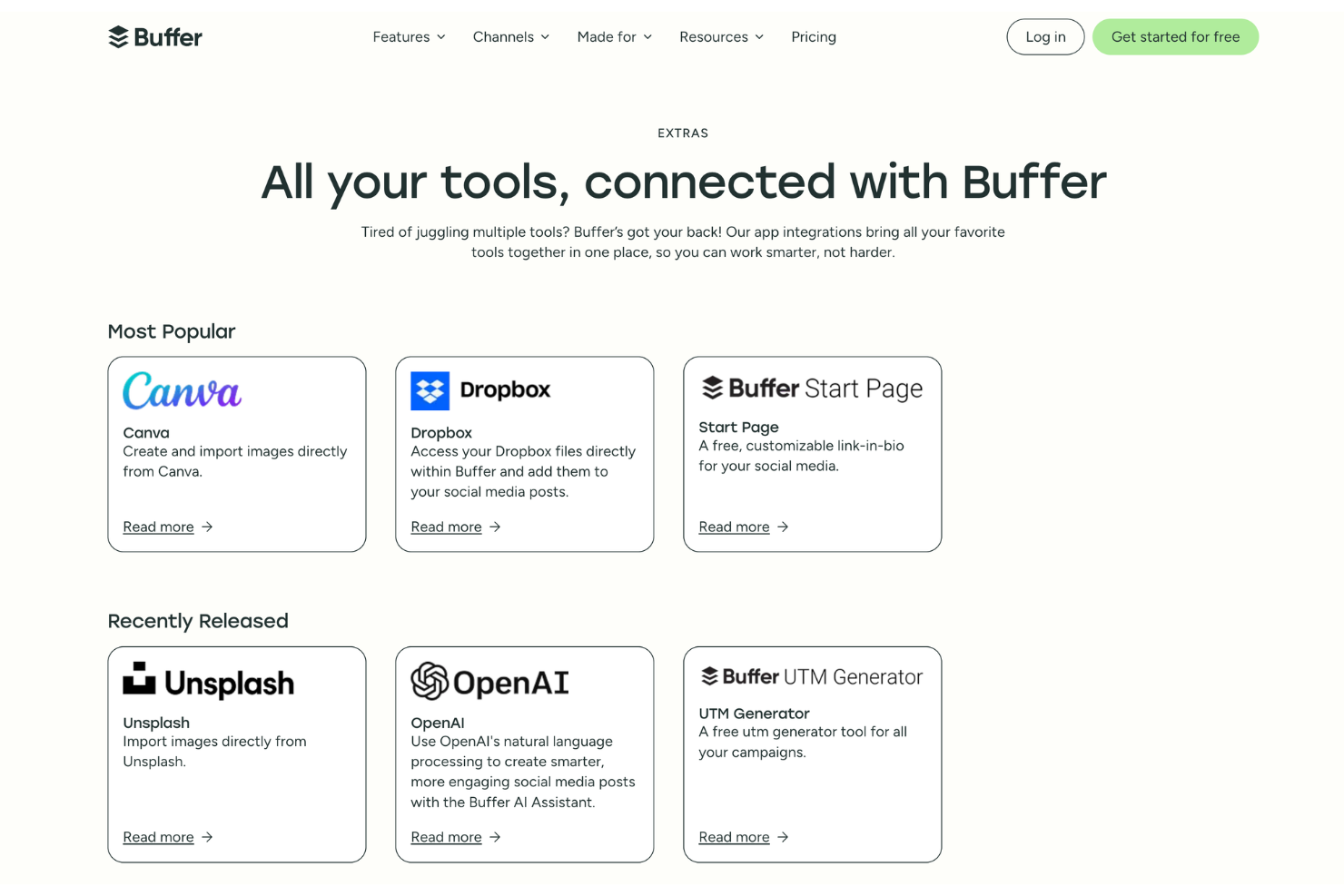Click the arrow icon beside OpenAI's Read more

click(495, 836)
